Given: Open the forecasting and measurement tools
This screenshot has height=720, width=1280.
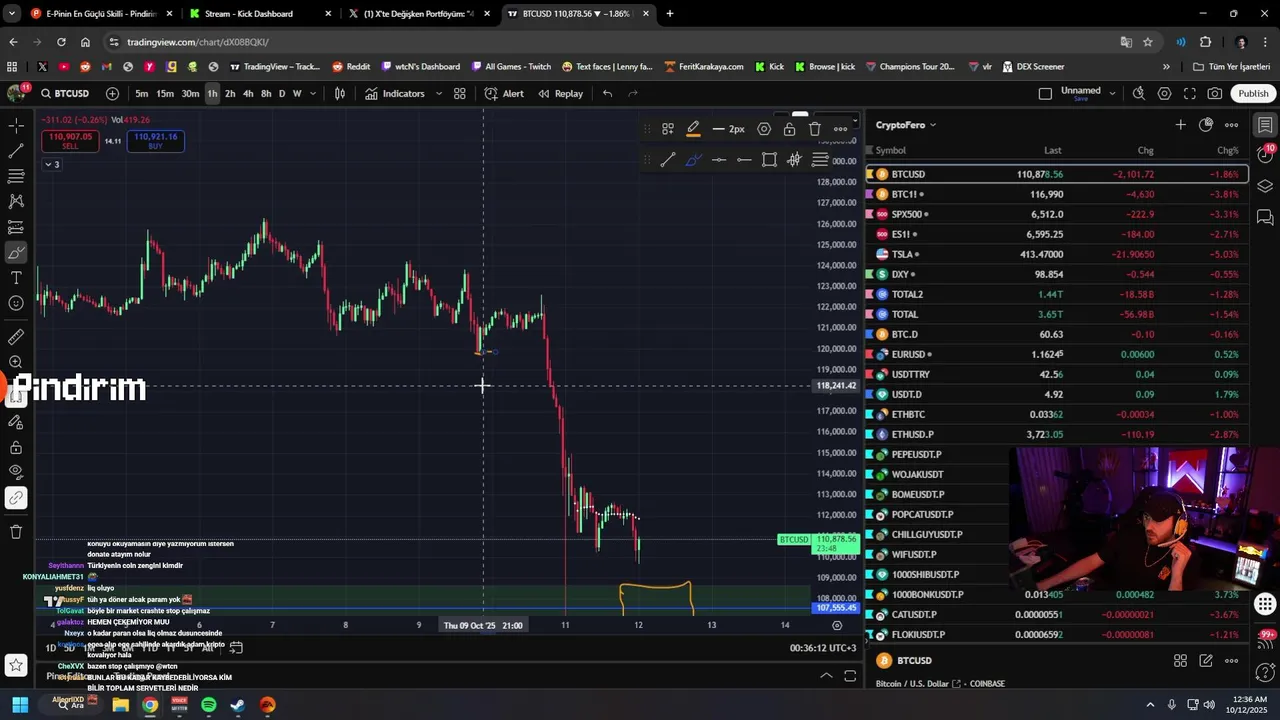Looking at the screenshot, I should click(16, 227).
